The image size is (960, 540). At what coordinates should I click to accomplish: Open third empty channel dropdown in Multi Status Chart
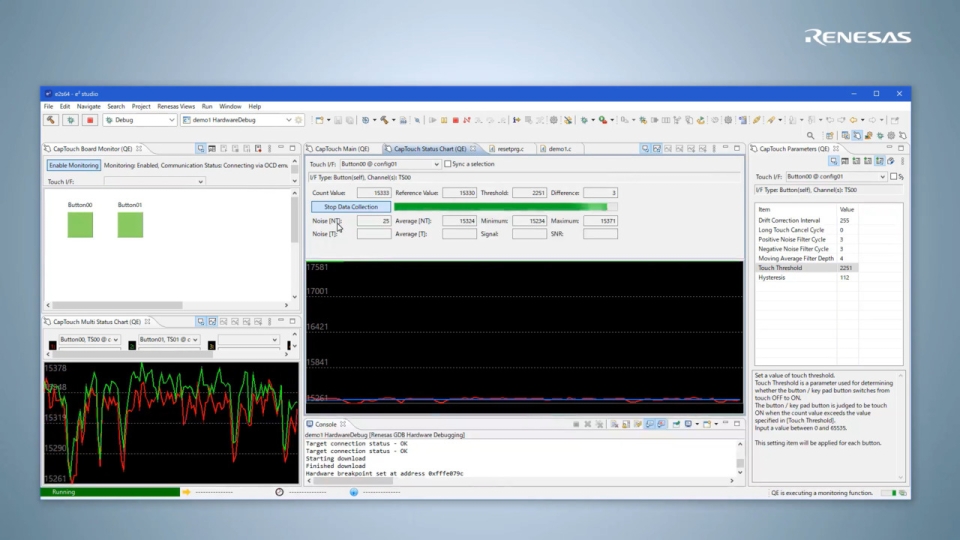[248, 339]
